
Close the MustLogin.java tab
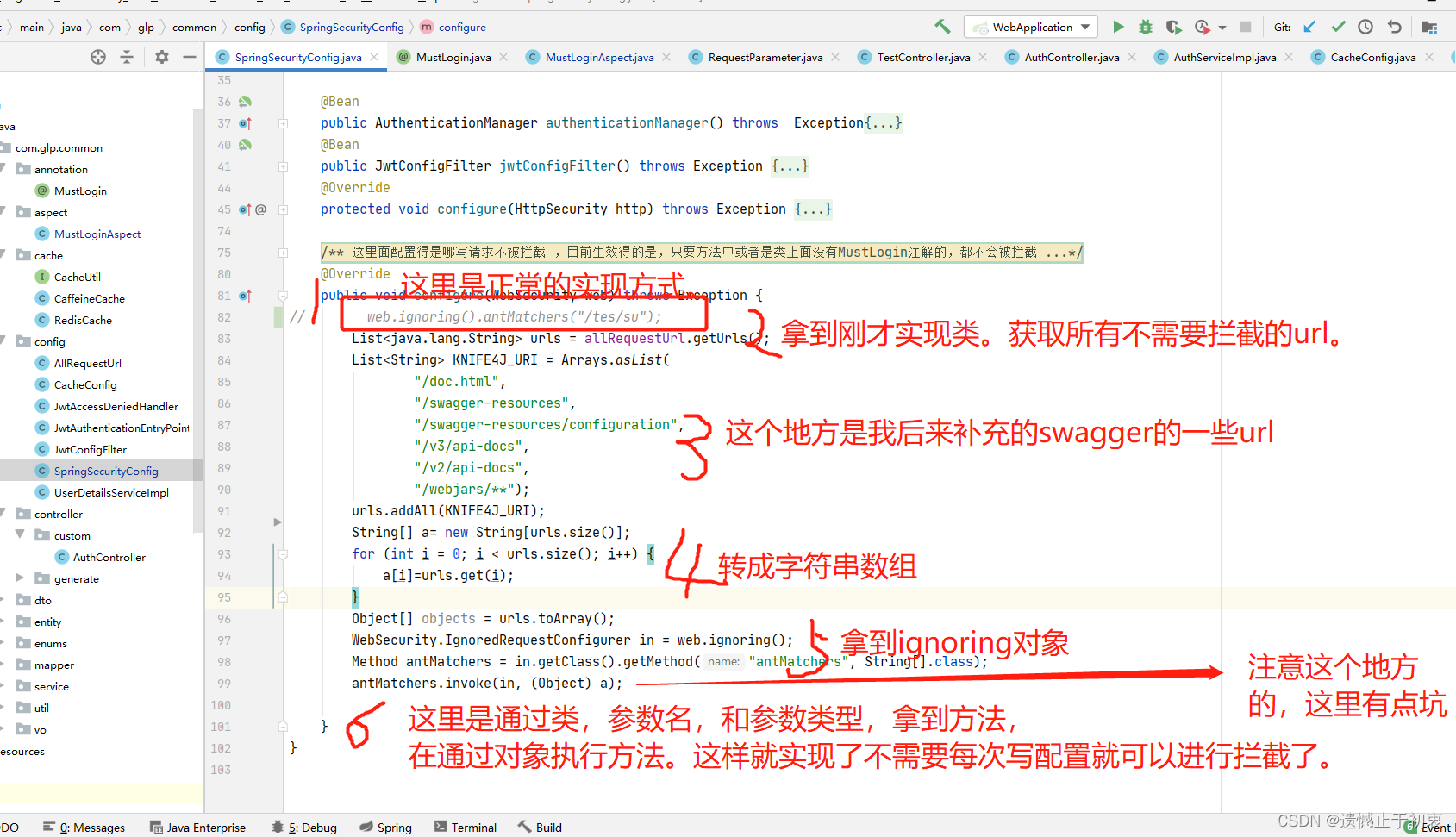click(x=503, y=57)
